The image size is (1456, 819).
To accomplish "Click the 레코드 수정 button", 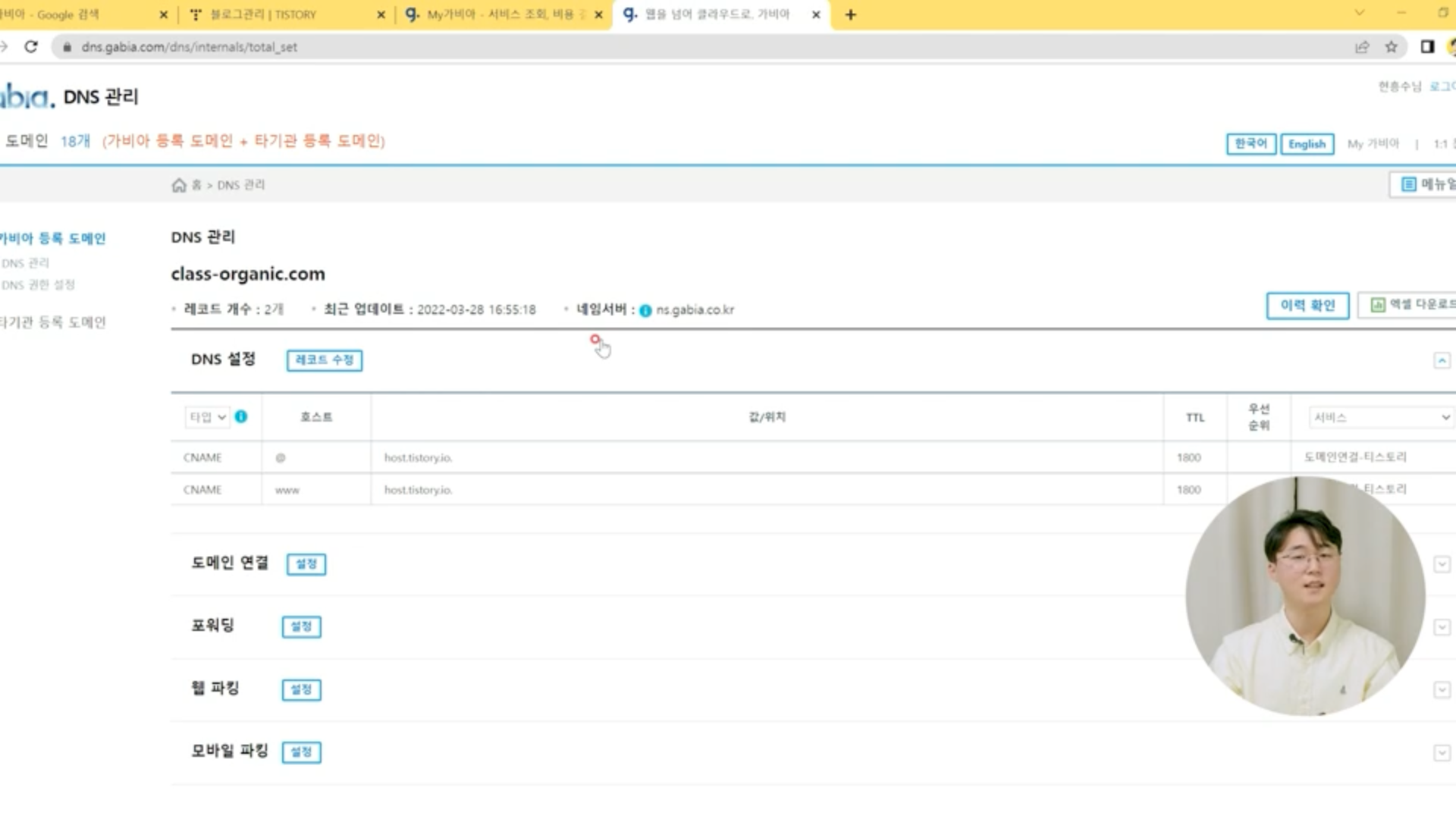I will [325, 360].
